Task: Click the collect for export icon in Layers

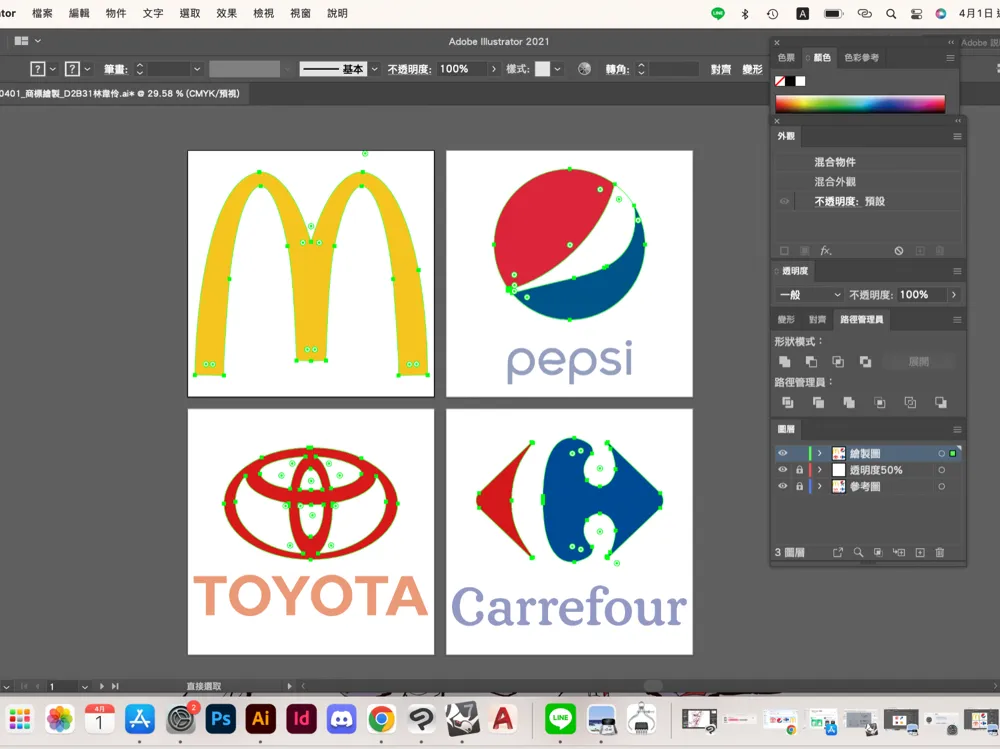Action: tap(838, 552)
